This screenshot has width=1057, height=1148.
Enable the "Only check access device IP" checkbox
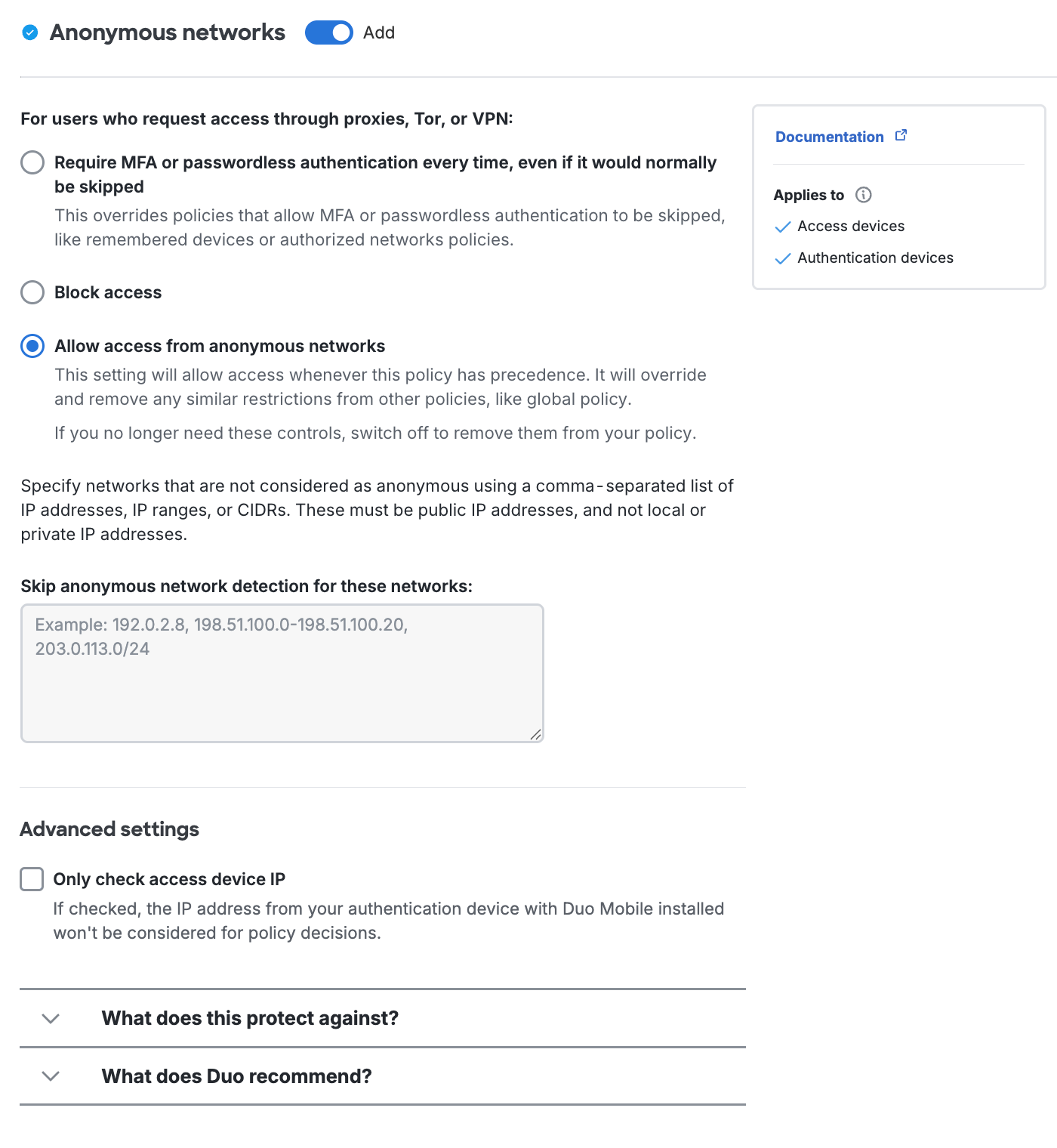click(x=32, y=878)
